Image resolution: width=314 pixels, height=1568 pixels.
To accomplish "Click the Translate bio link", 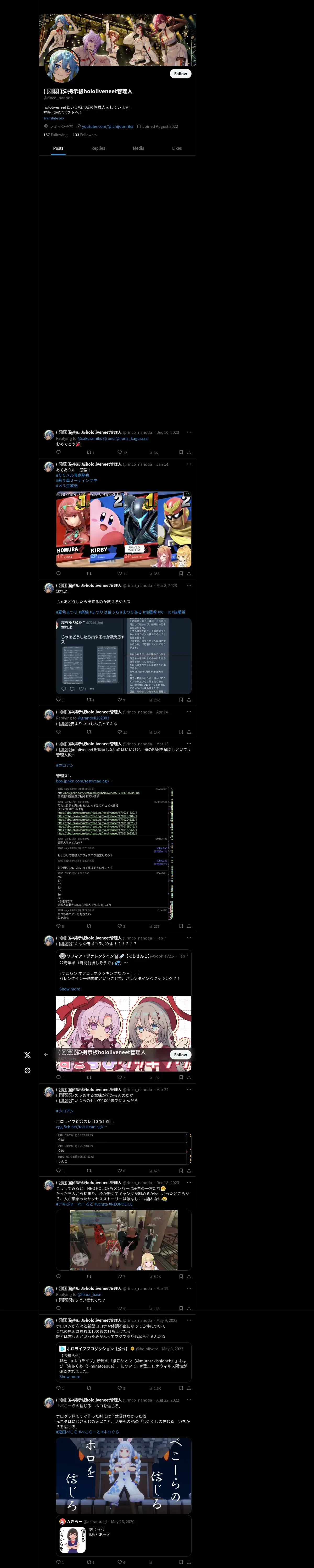I will point(54,118).
